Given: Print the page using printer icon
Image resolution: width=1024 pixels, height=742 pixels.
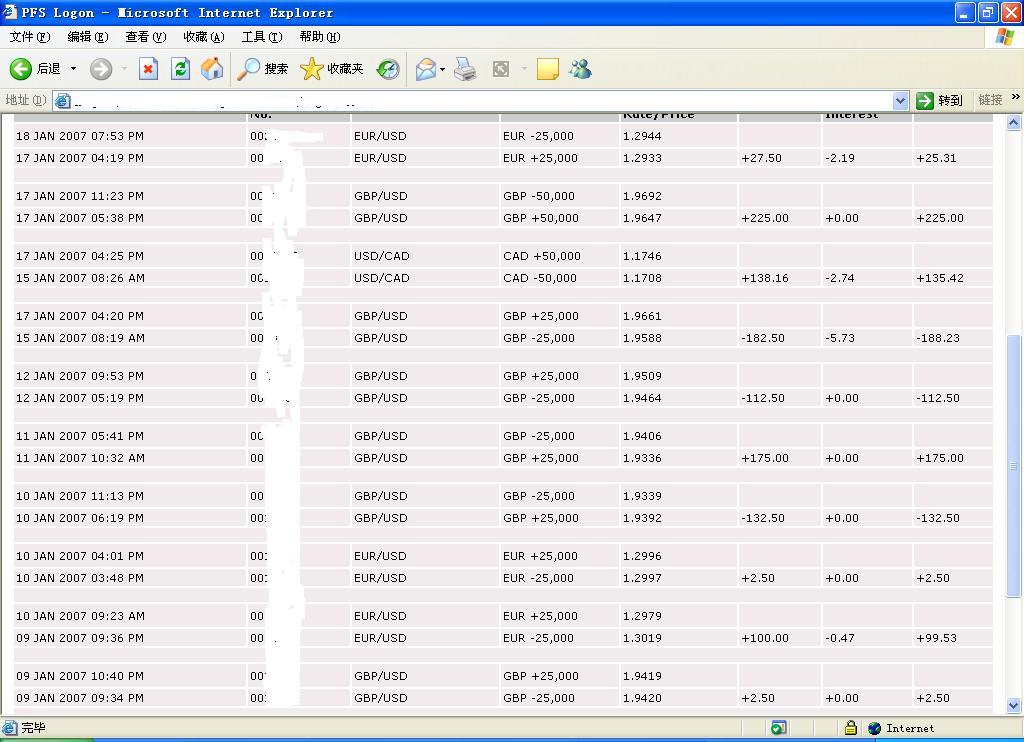Looking at the screenshot, I should pyautogui.click(x=465, y=69).
